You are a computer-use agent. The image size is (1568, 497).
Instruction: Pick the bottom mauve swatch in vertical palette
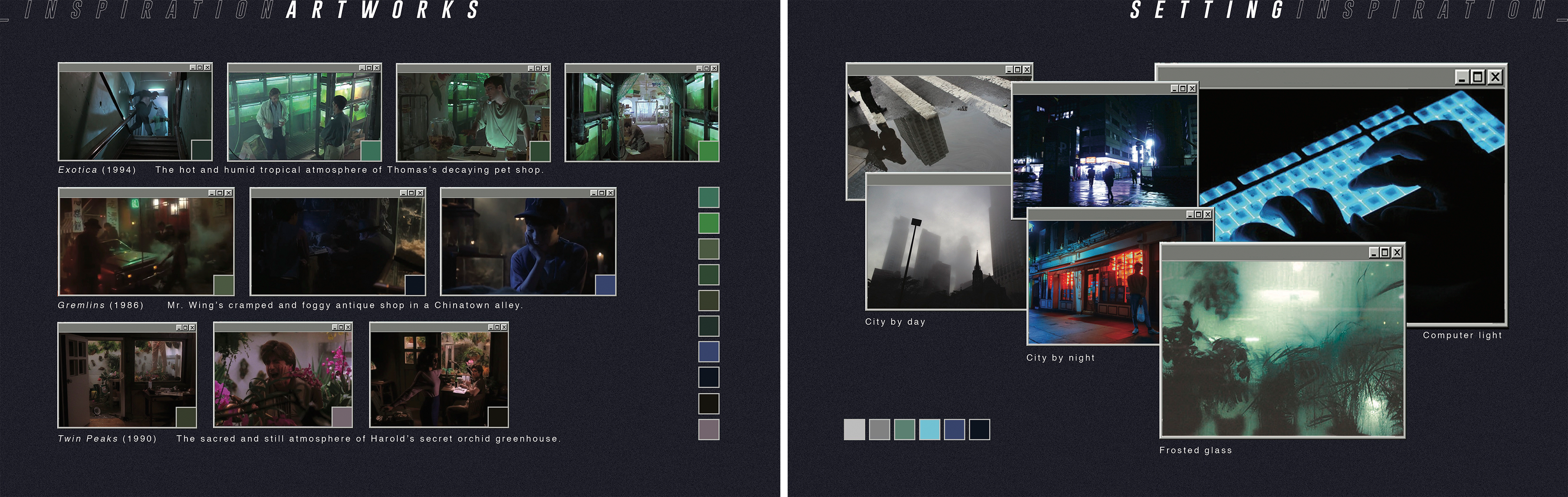tap(708, 430)
